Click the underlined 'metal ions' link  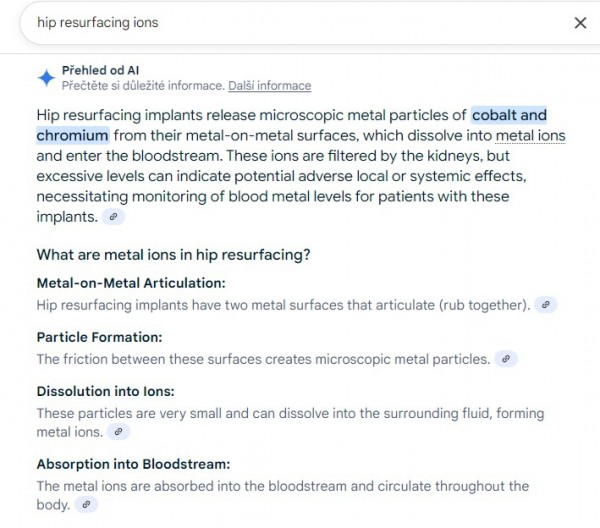(530, 136)
